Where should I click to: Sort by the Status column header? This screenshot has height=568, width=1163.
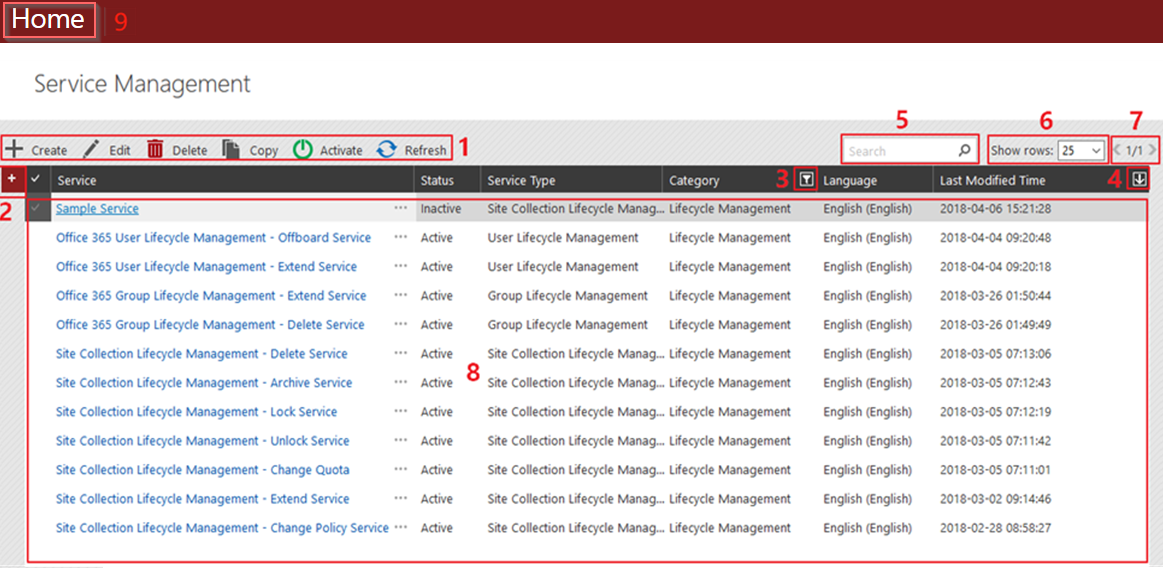pos(437,180)
